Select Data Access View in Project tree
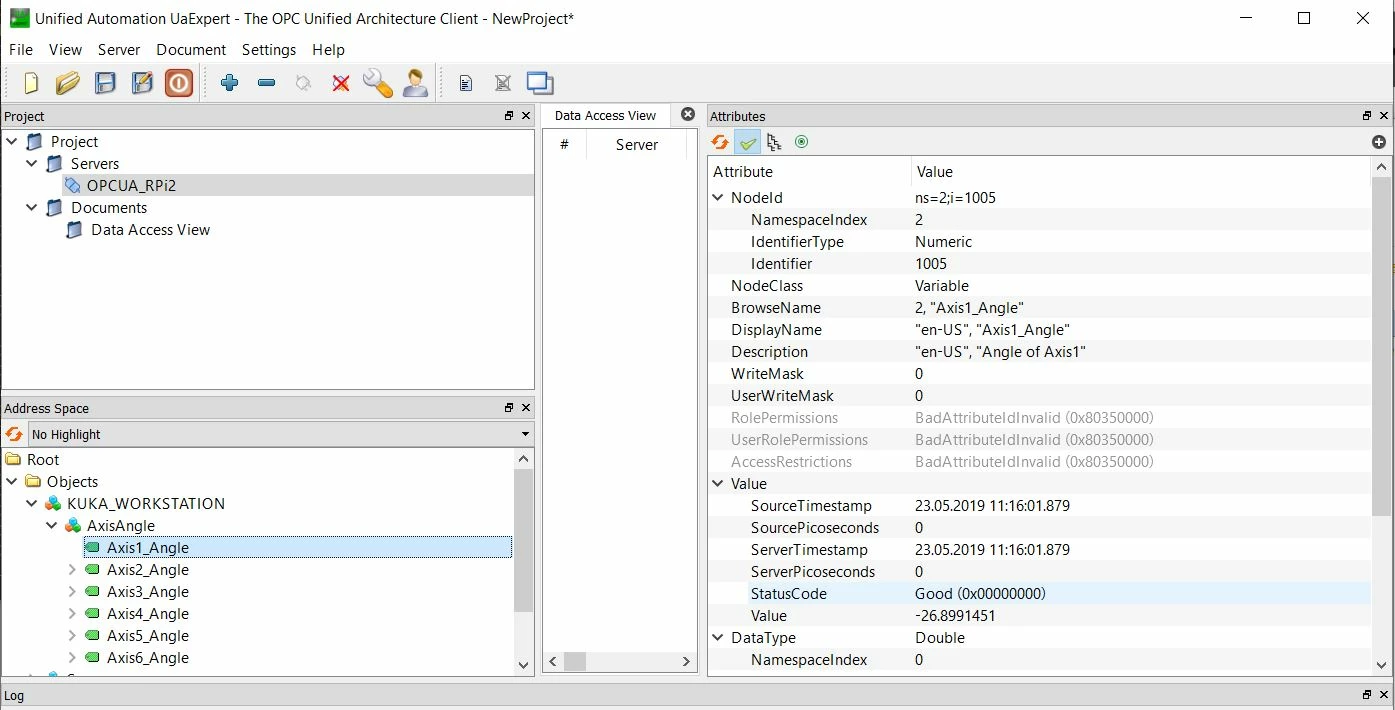The image size is (1395, 710). pos(150,230)
